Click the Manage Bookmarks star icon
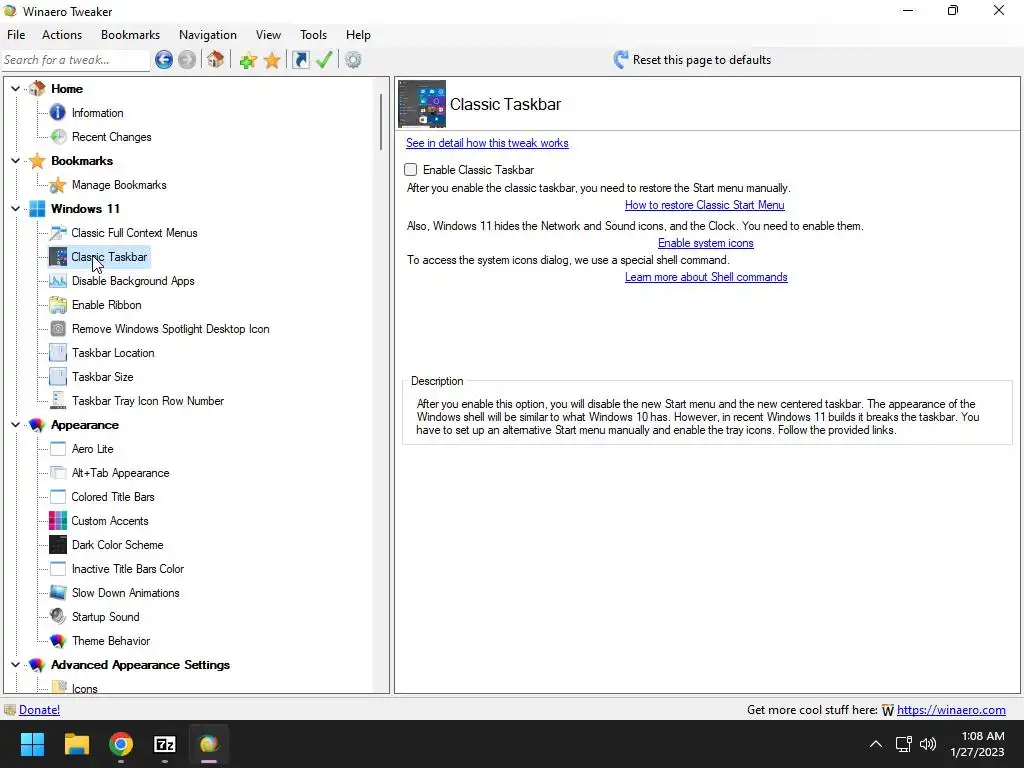 coord(57,185)
